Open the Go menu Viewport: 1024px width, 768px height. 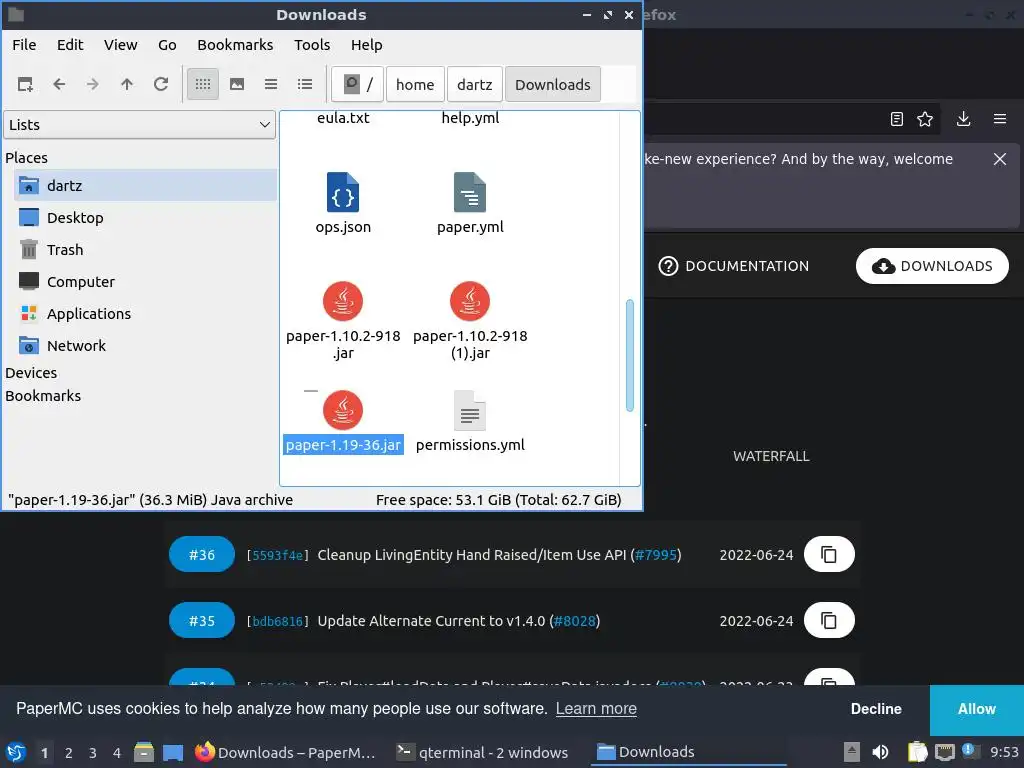coord(167,45)
